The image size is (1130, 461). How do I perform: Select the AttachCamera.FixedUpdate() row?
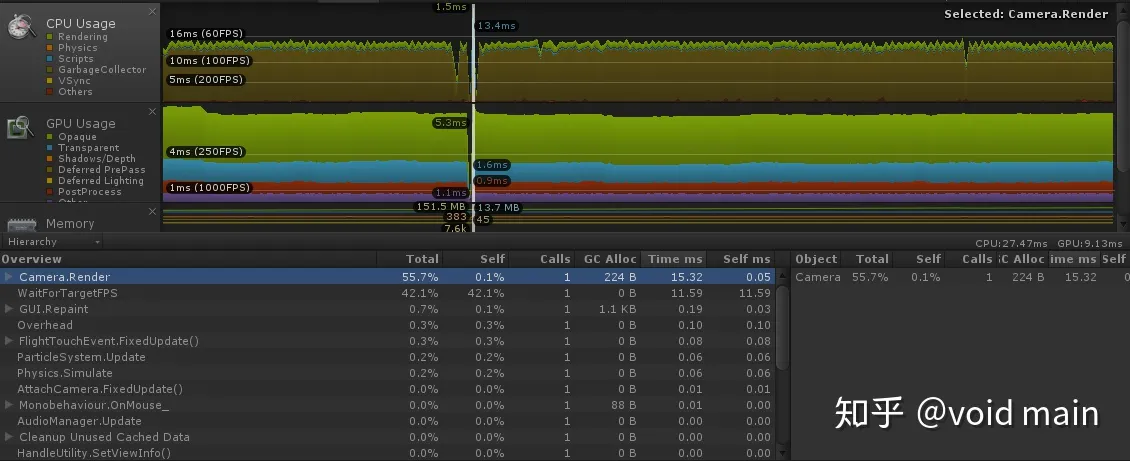pos(388,389)
